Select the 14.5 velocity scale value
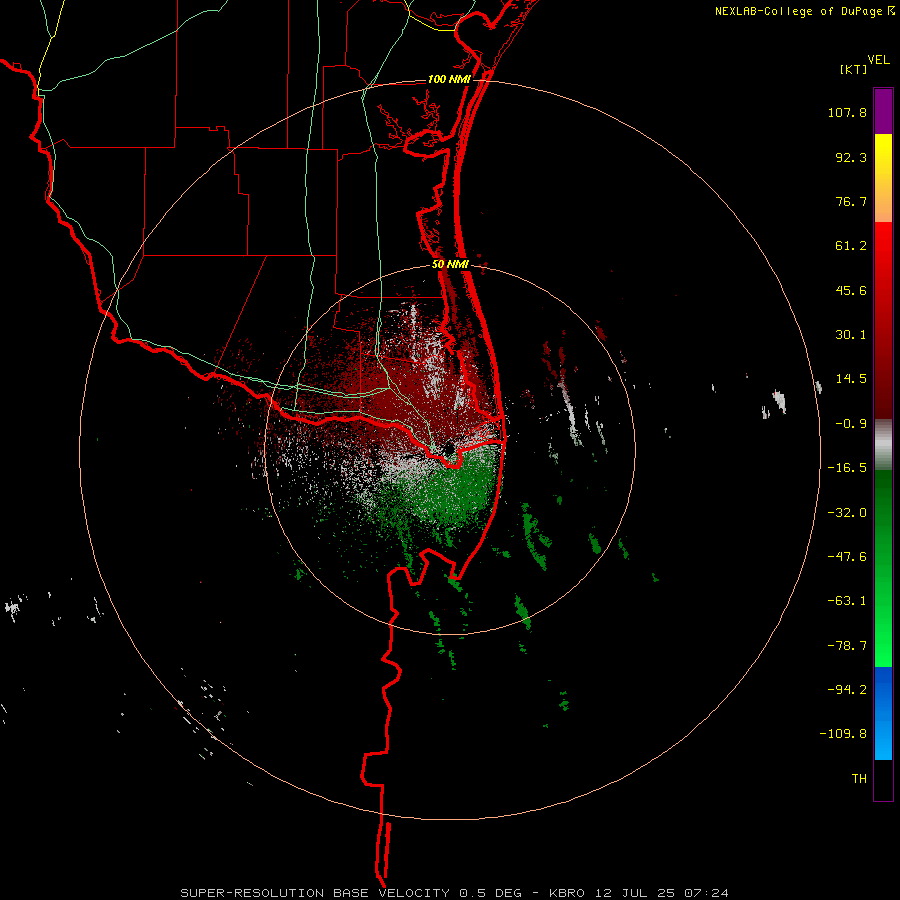 click(851, 379)
